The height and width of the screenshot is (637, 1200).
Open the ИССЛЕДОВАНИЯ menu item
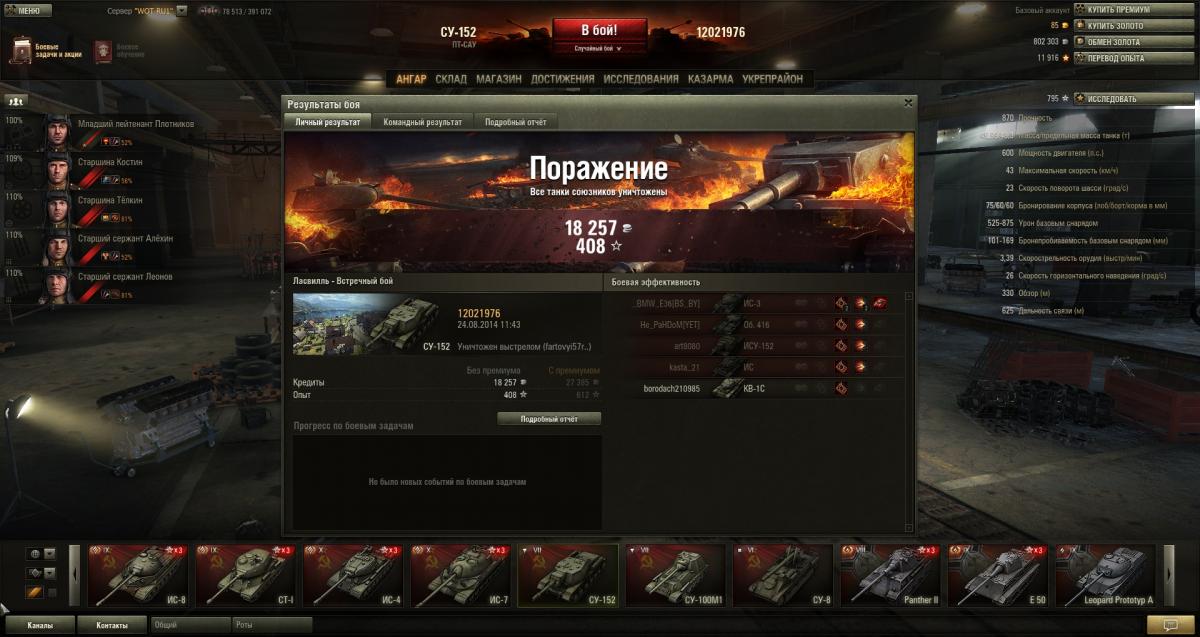point(641,79)
